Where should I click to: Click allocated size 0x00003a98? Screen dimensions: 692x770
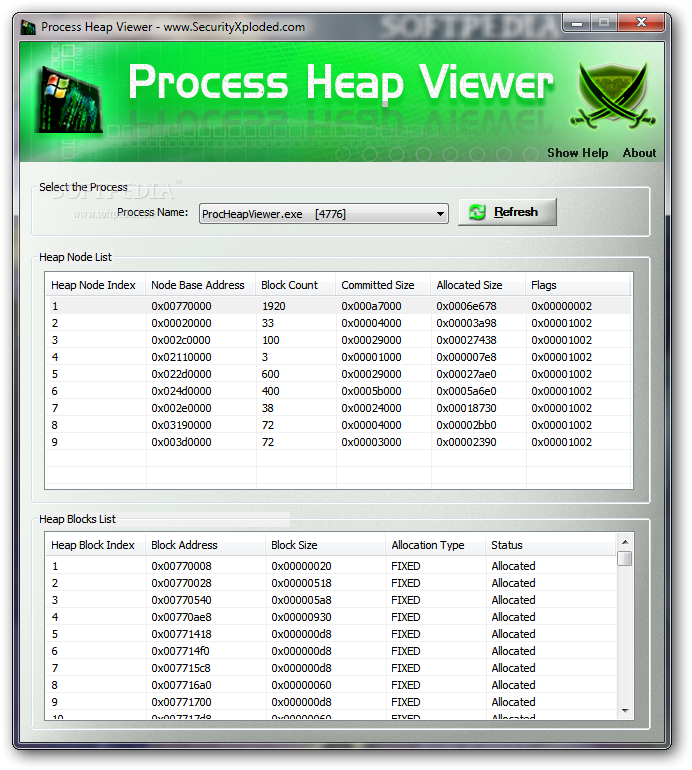(466, 323)
